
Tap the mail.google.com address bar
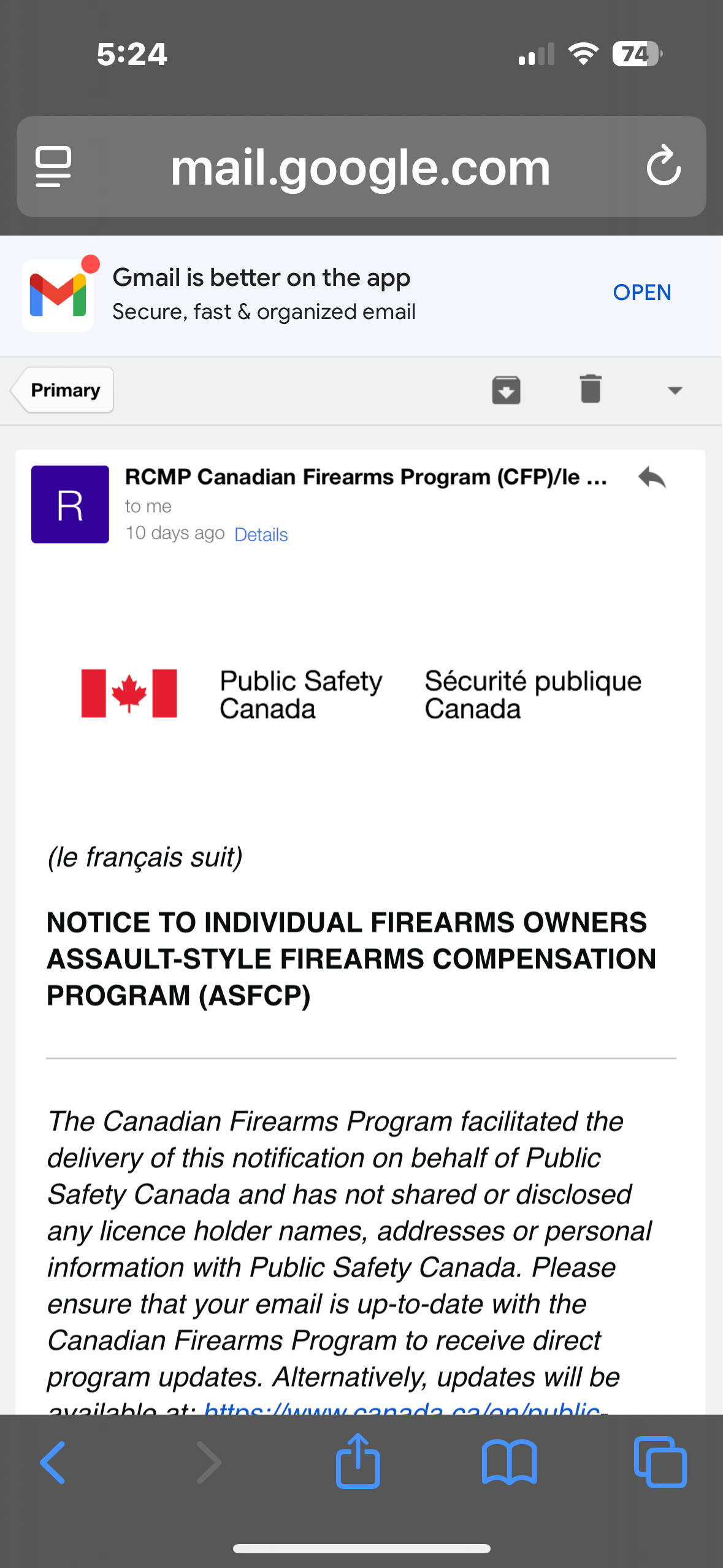(x=361, y=166)
